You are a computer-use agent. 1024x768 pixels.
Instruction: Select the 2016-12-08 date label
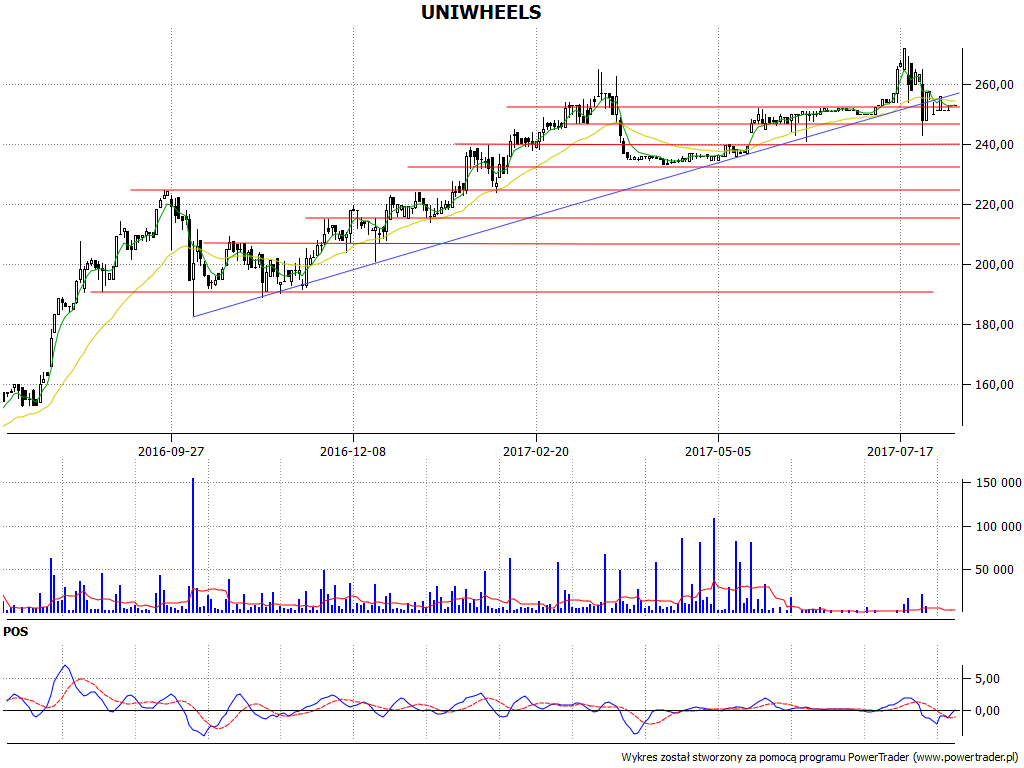tap(353, 451)
